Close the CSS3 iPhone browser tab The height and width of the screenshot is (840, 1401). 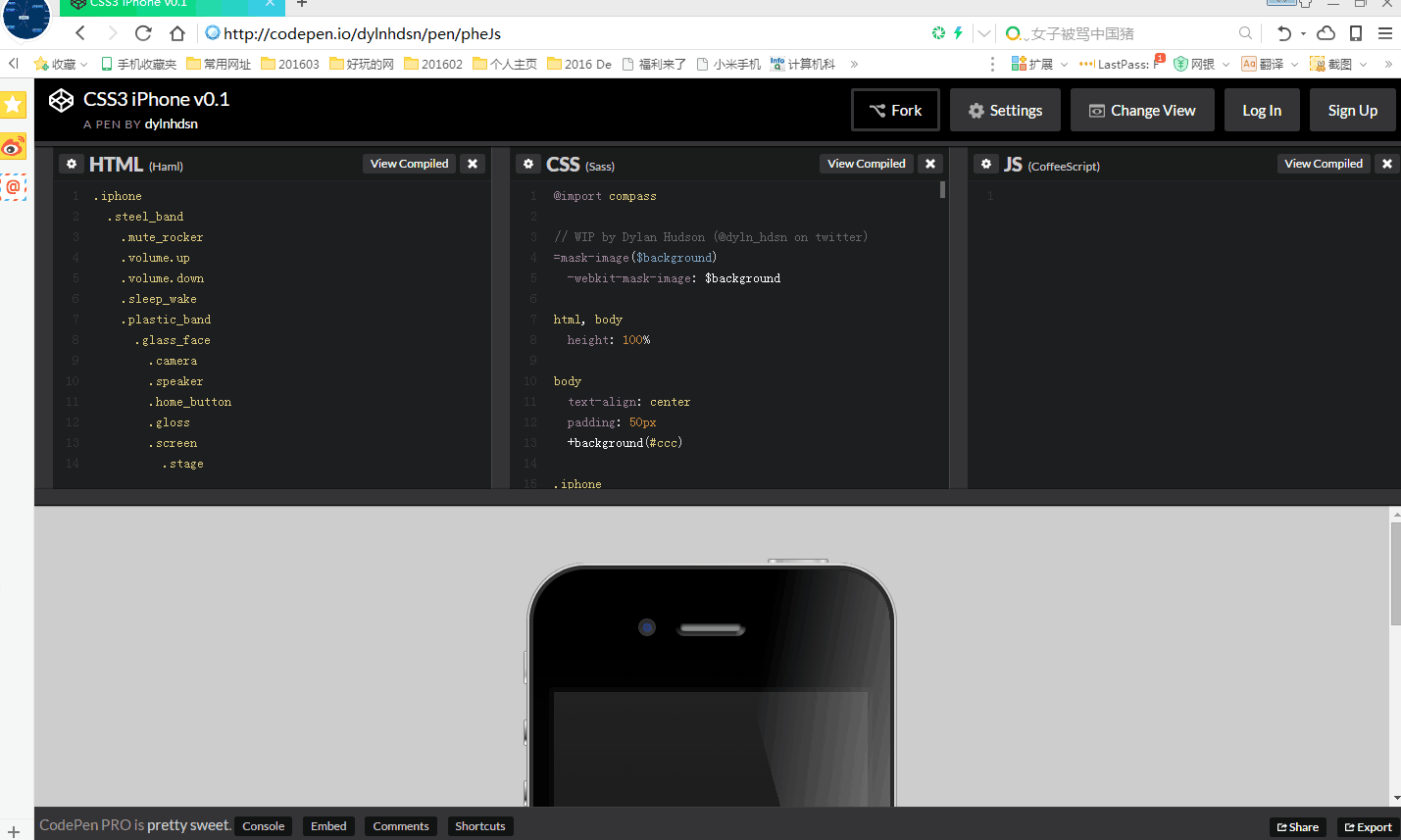click(x=270, y=4)
